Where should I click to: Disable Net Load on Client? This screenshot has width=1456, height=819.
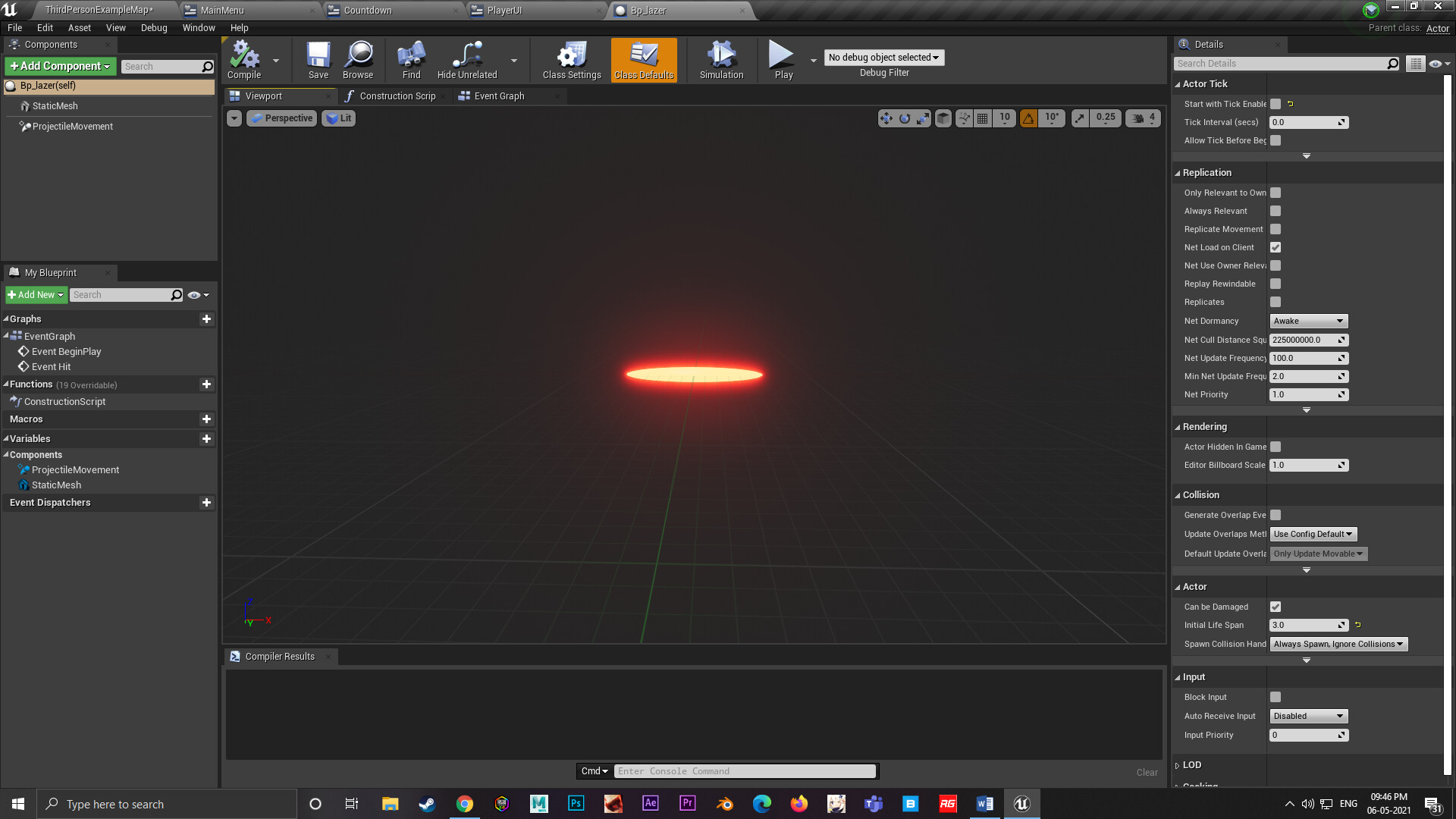pyautogui.click(x=1275, y=247)
